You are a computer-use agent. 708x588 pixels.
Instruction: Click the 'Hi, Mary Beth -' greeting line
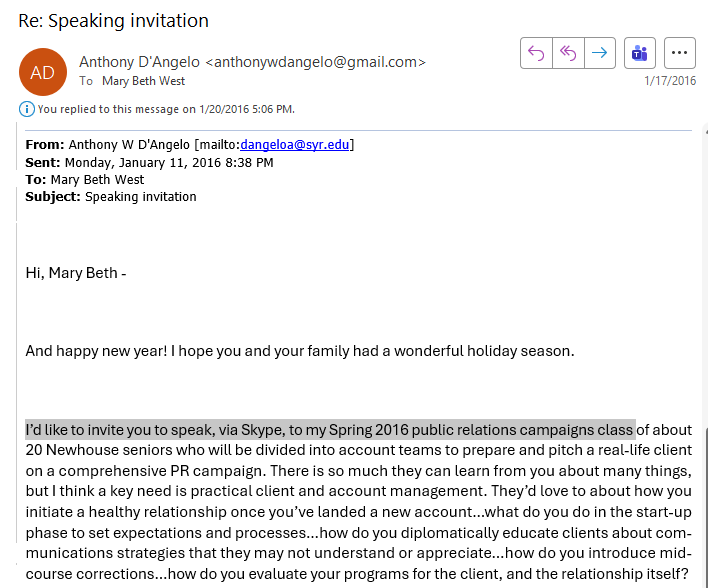pos(76,273)
